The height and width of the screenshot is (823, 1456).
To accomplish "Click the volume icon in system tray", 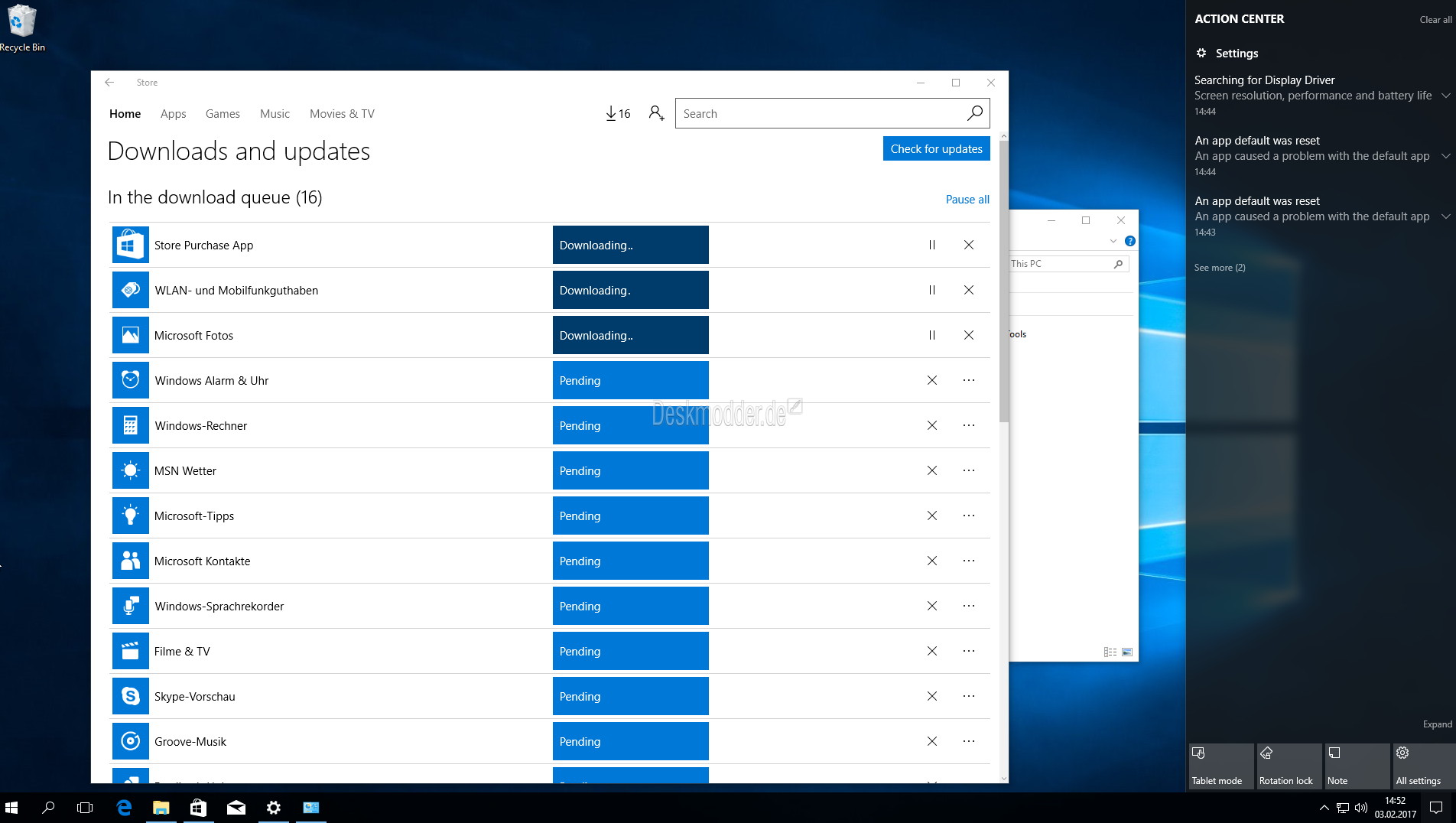I will pyautogui.click(x=1360, y=808).
